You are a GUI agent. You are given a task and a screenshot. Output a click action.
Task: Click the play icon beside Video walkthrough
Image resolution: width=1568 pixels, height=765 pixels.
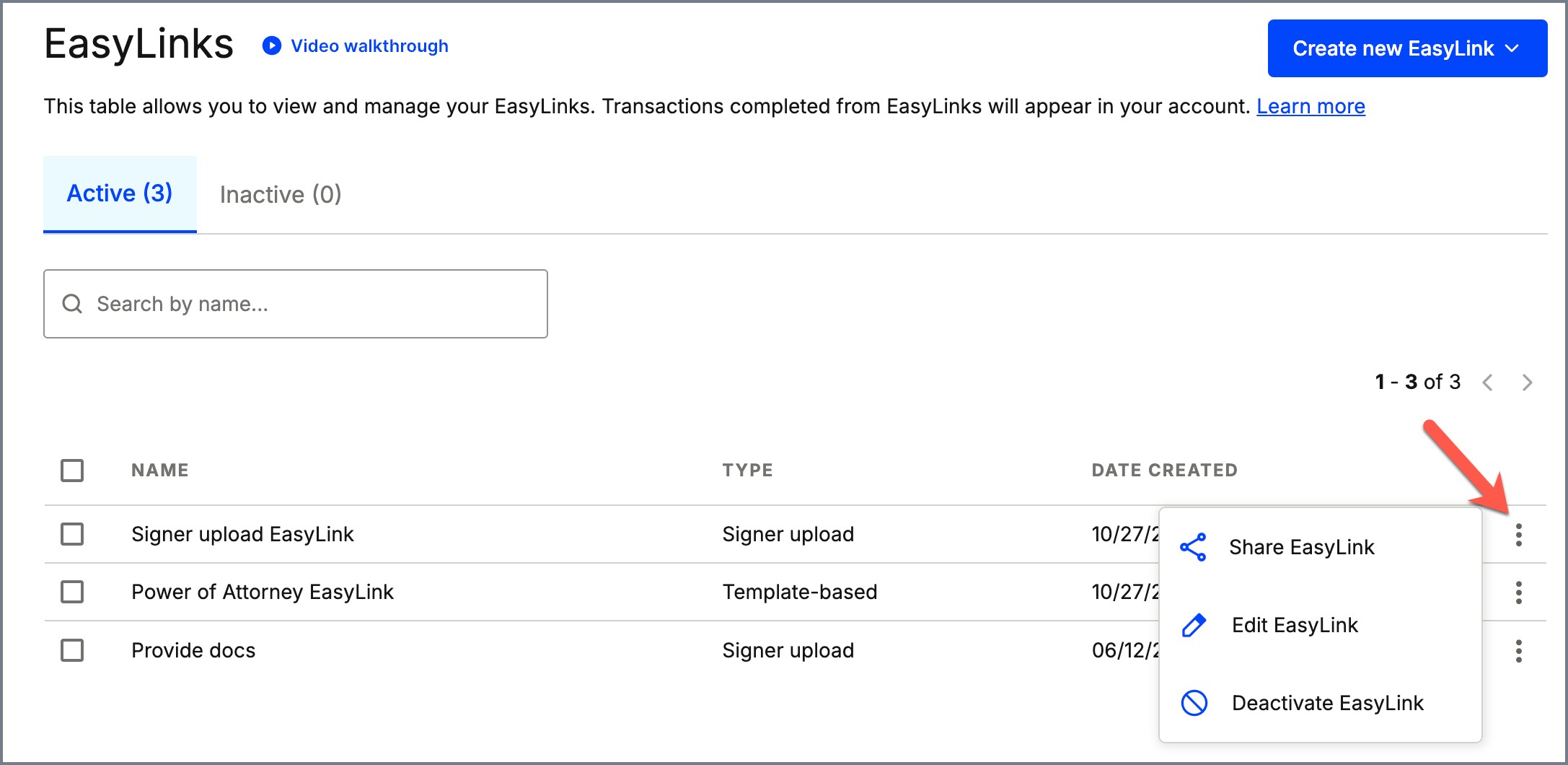272,45
